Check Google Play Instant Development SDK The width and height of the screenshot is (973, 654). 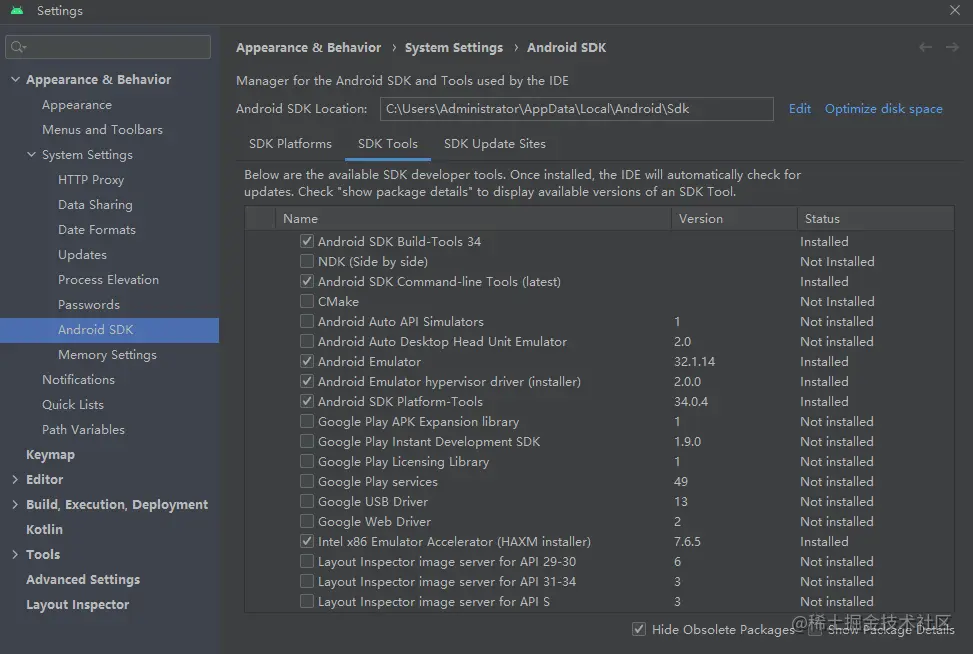coord(307,441)
